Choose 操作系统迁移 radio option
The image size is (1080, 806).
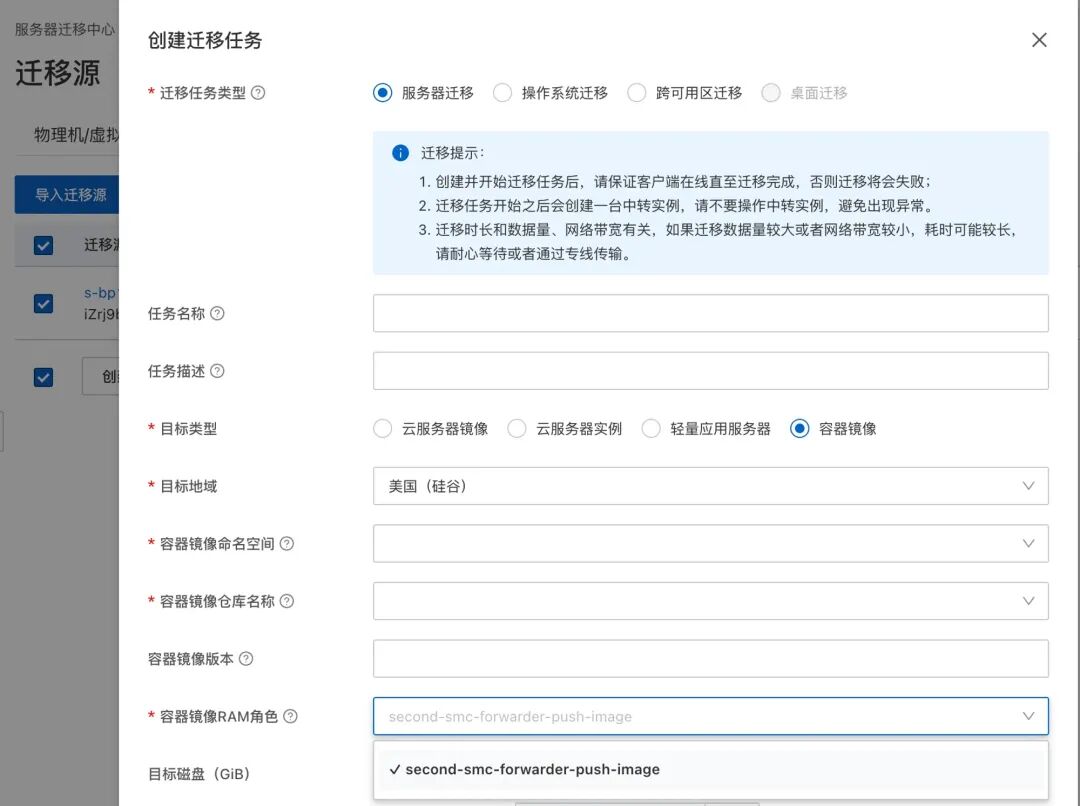[x=503, y=92]
